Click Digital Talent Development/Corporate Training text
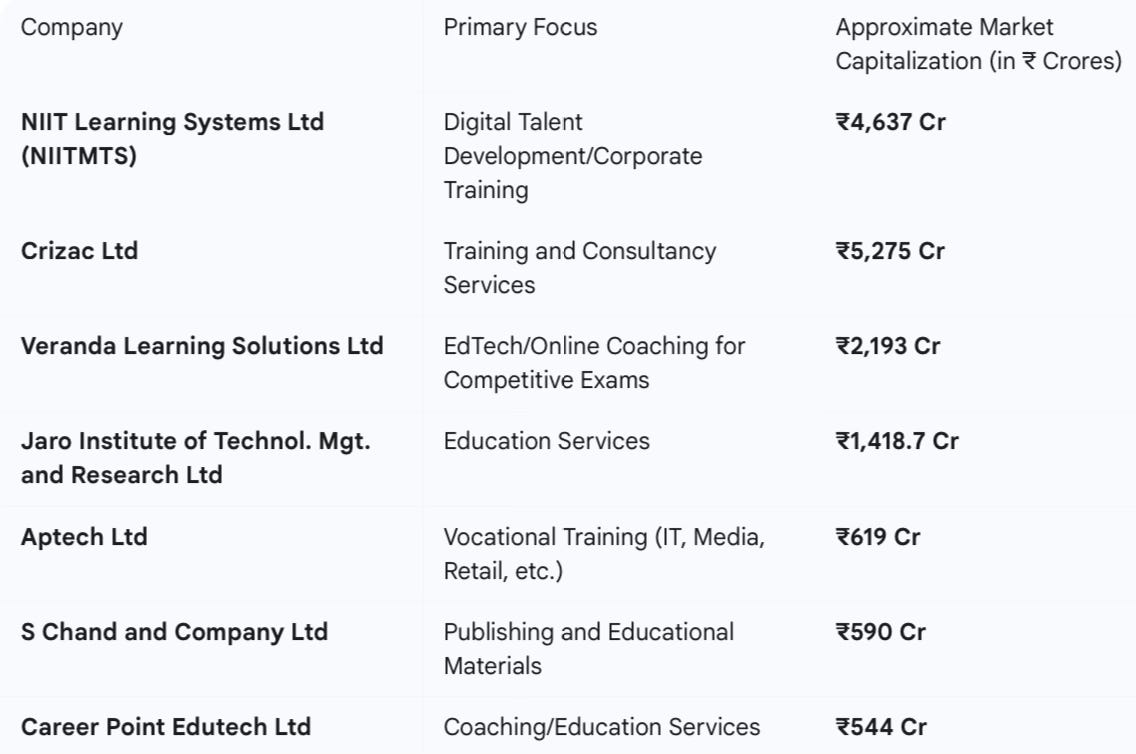Screen dimensions: 1136x754 tap(573, 156)
